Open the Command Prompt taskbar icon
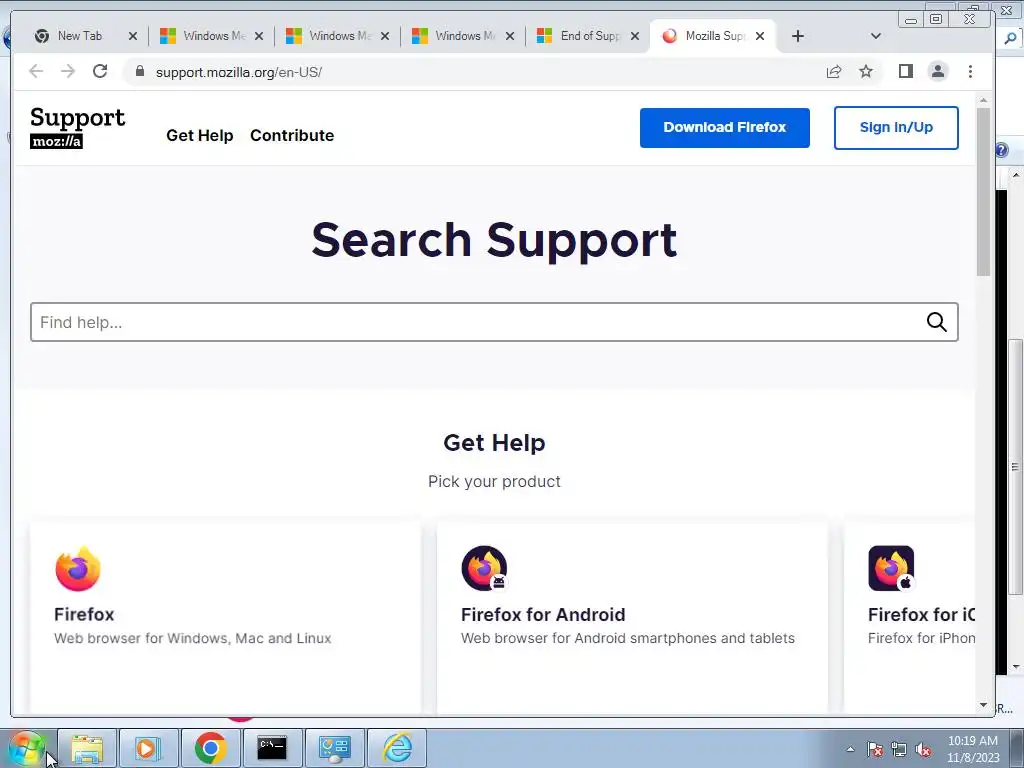The height and width of the screenshot is (768, 1024). (272, 748)
